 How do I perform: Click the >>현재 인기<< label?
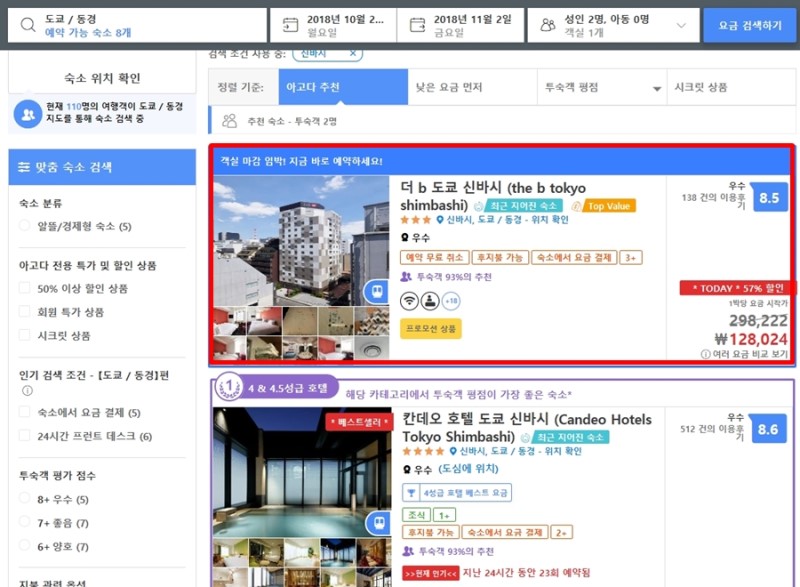point(431,573)
